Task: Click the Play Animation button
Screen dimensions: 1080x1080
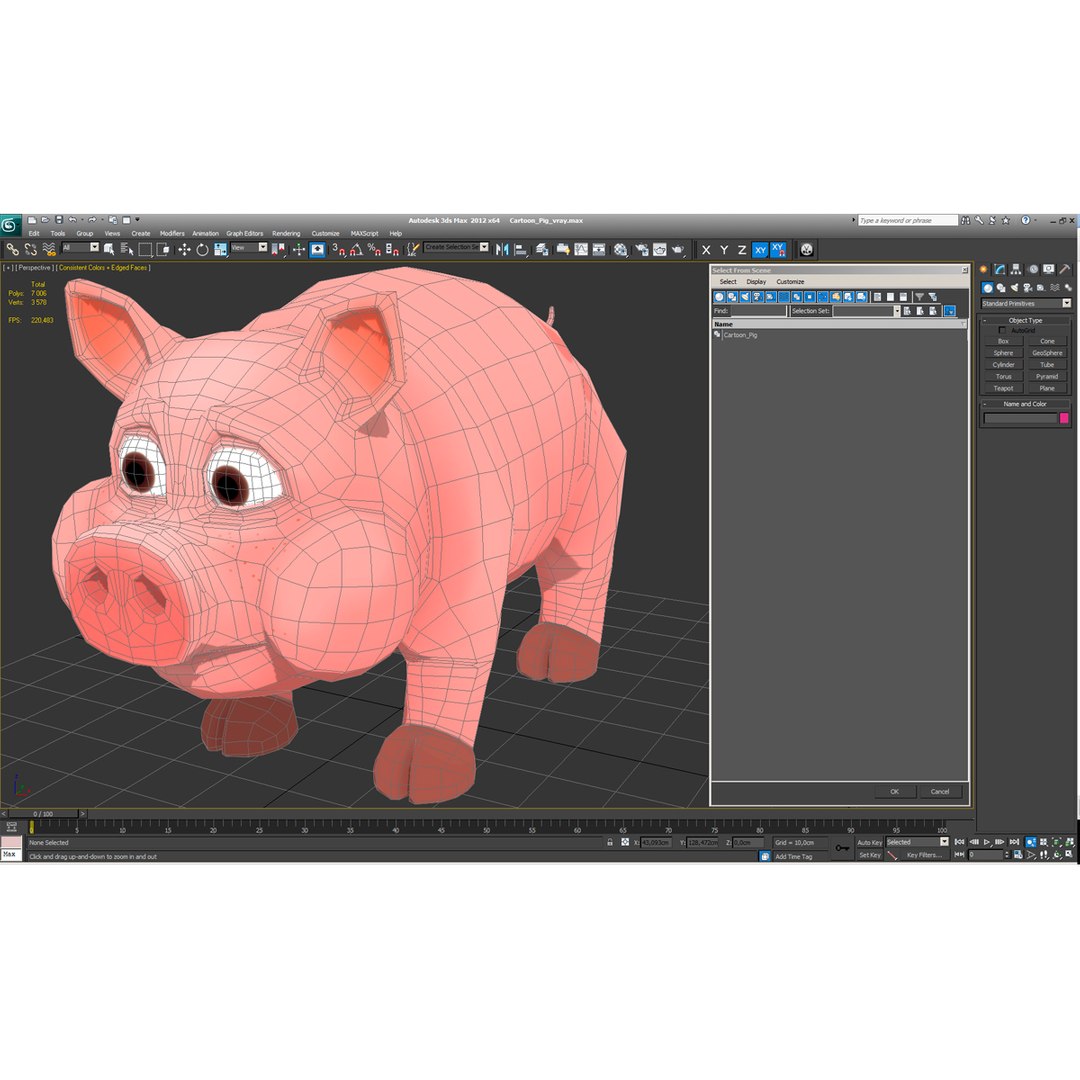Action: tap(987, 842)
